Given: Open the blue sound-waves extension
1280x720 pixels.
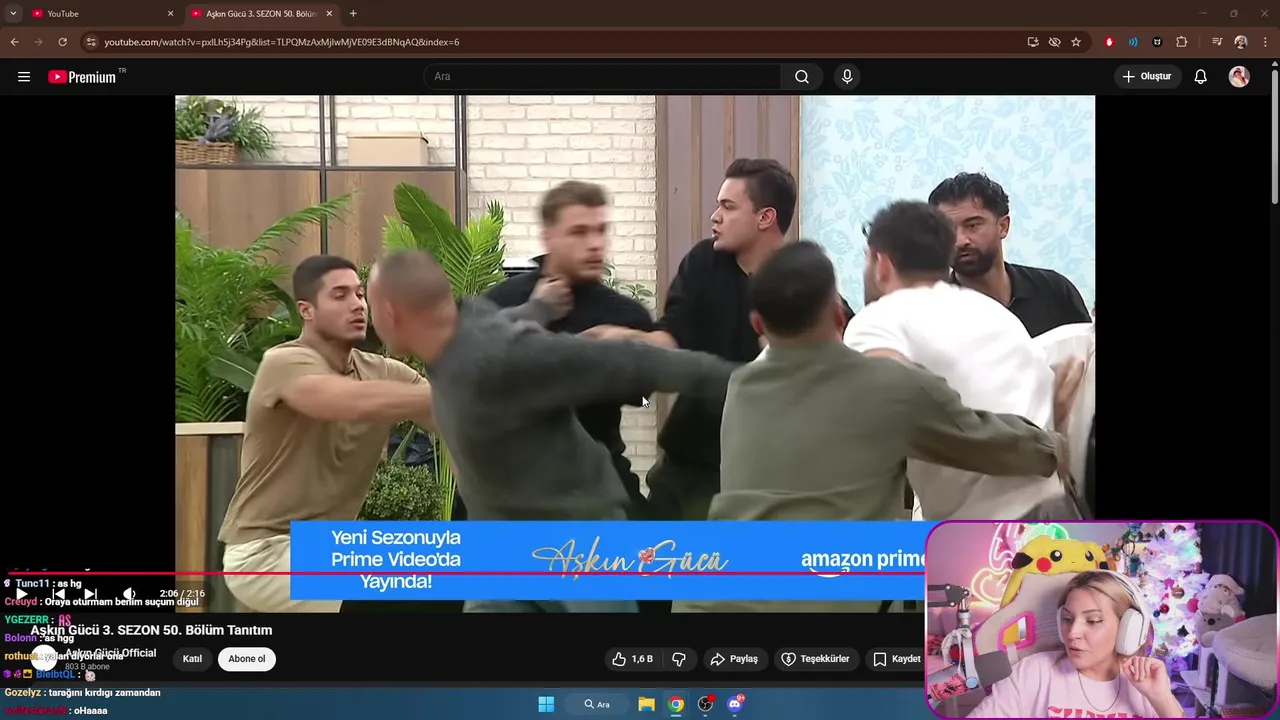Looking at the screenshot, I should (1133, 42).
